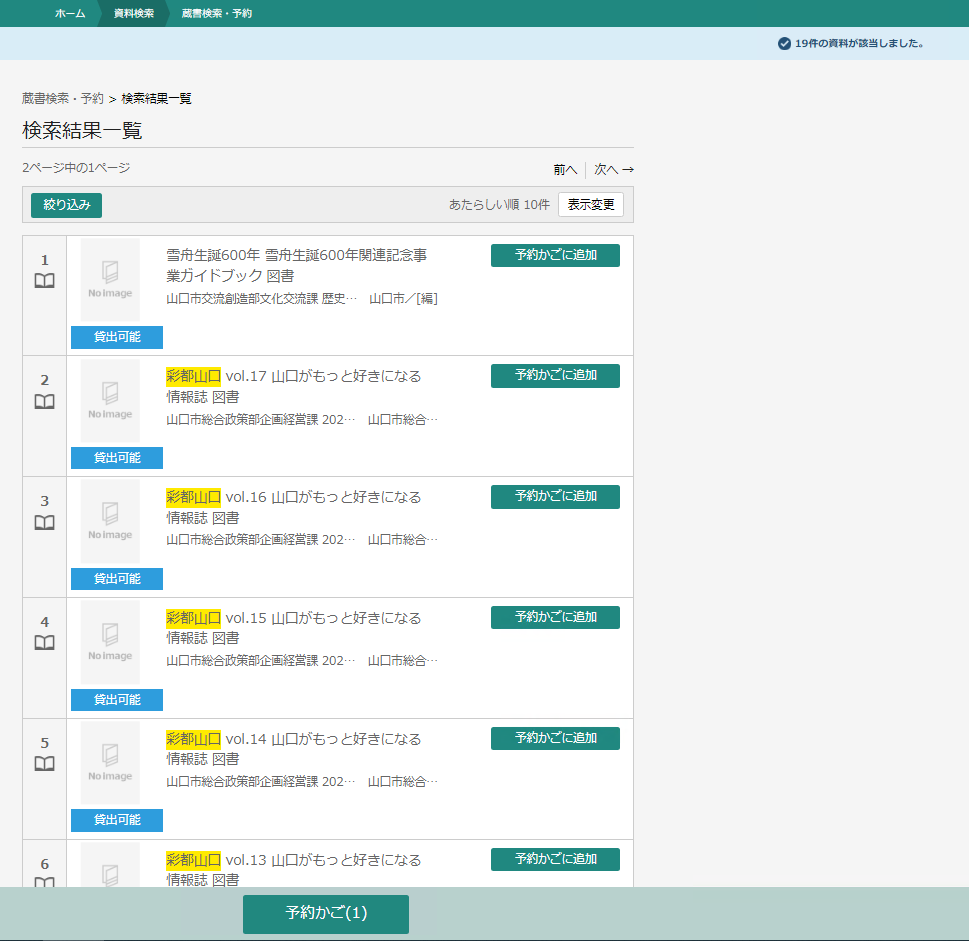Viewport: 969px width, 941px height.
Task: Click the book icon for result 4
Action: tap(44, 643)
